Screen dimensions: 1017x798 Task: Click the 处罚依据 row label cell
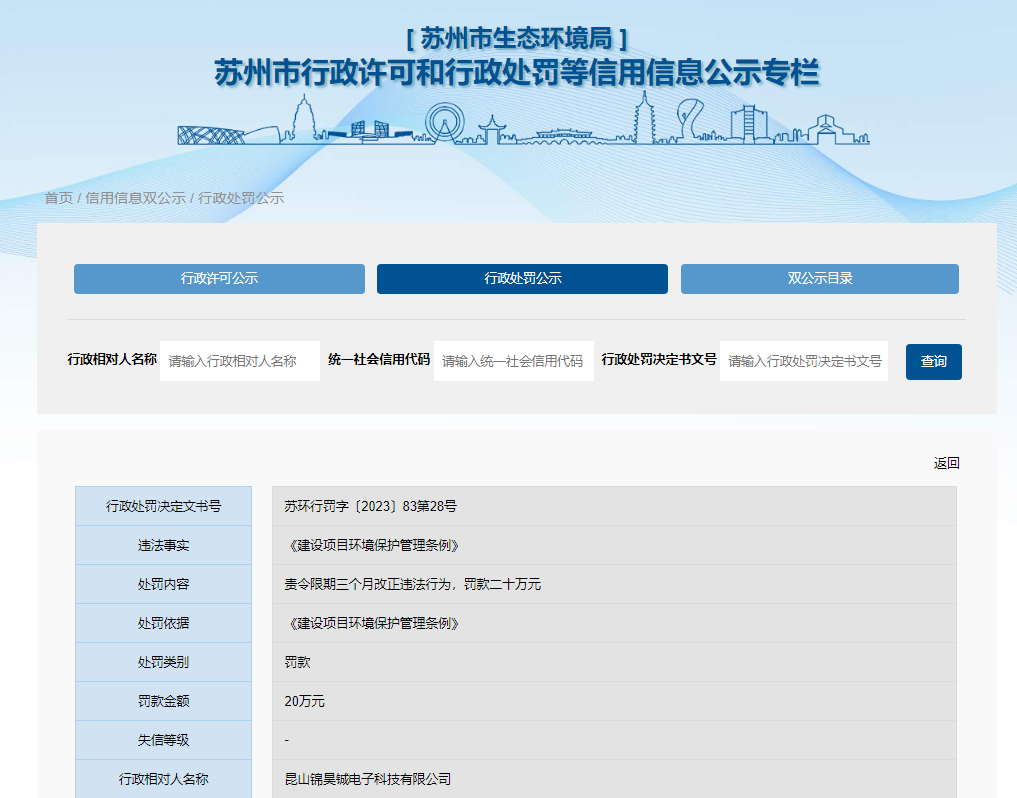click(x=163, y=623)
